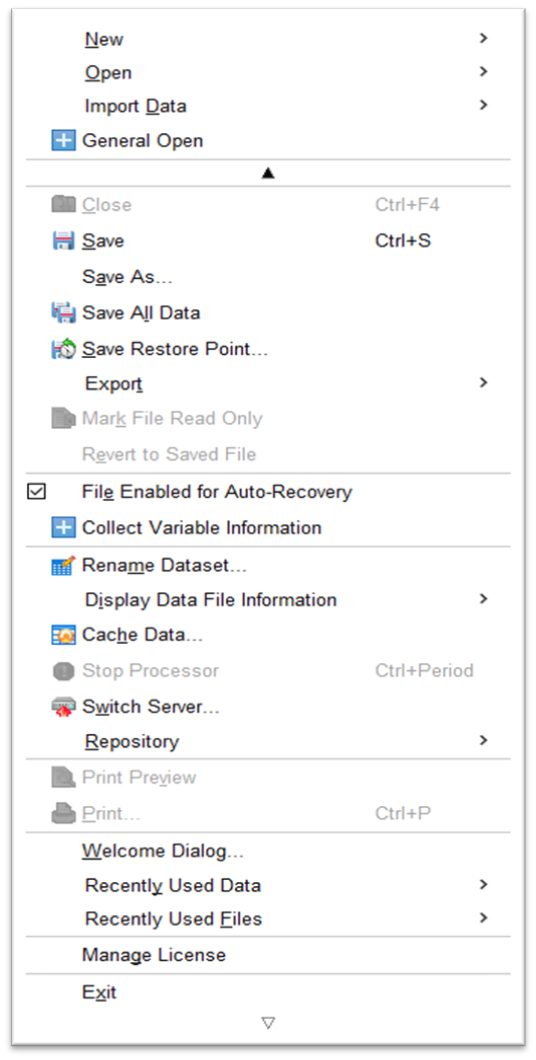Click the Save All Data icon
The width and height of the screenshot is (536, 1060).
click(x=64, y=313)
